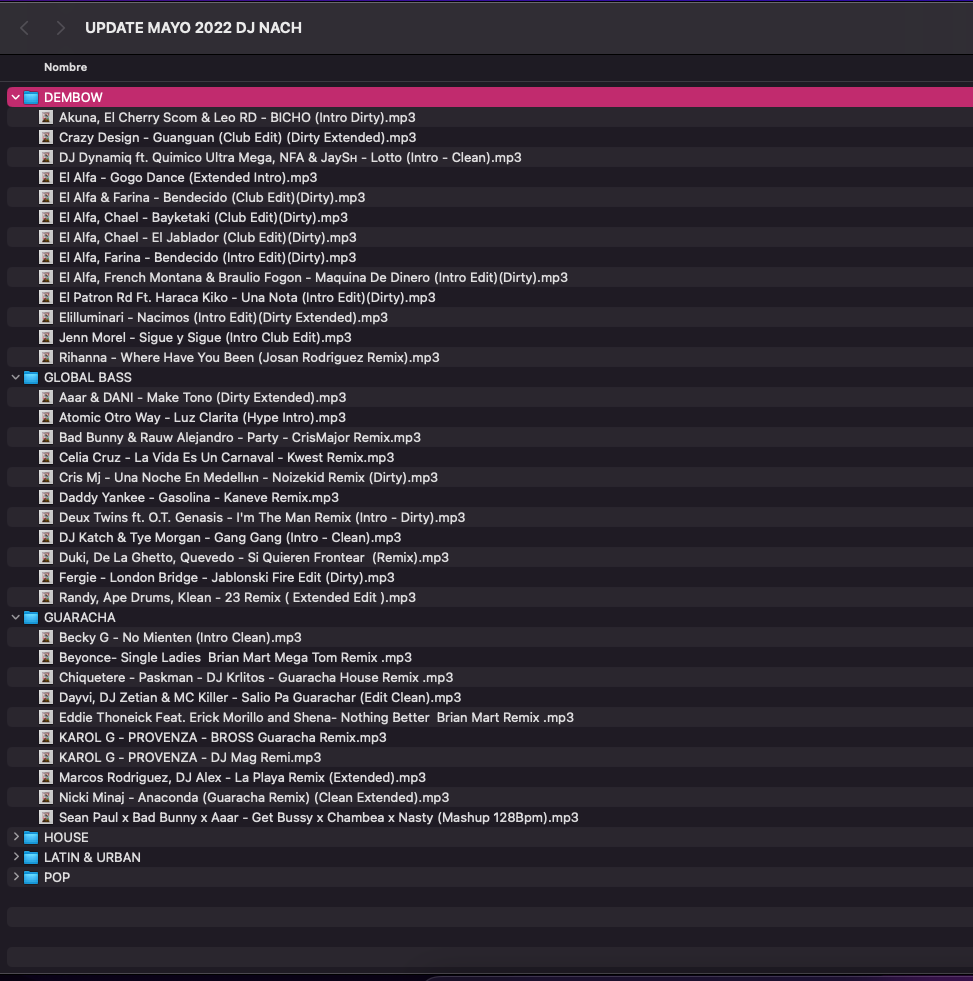The width and height of the screenshot is (973, 981).
Task: Click mp3 icon of Jenn Morel track
Action: 46,337
